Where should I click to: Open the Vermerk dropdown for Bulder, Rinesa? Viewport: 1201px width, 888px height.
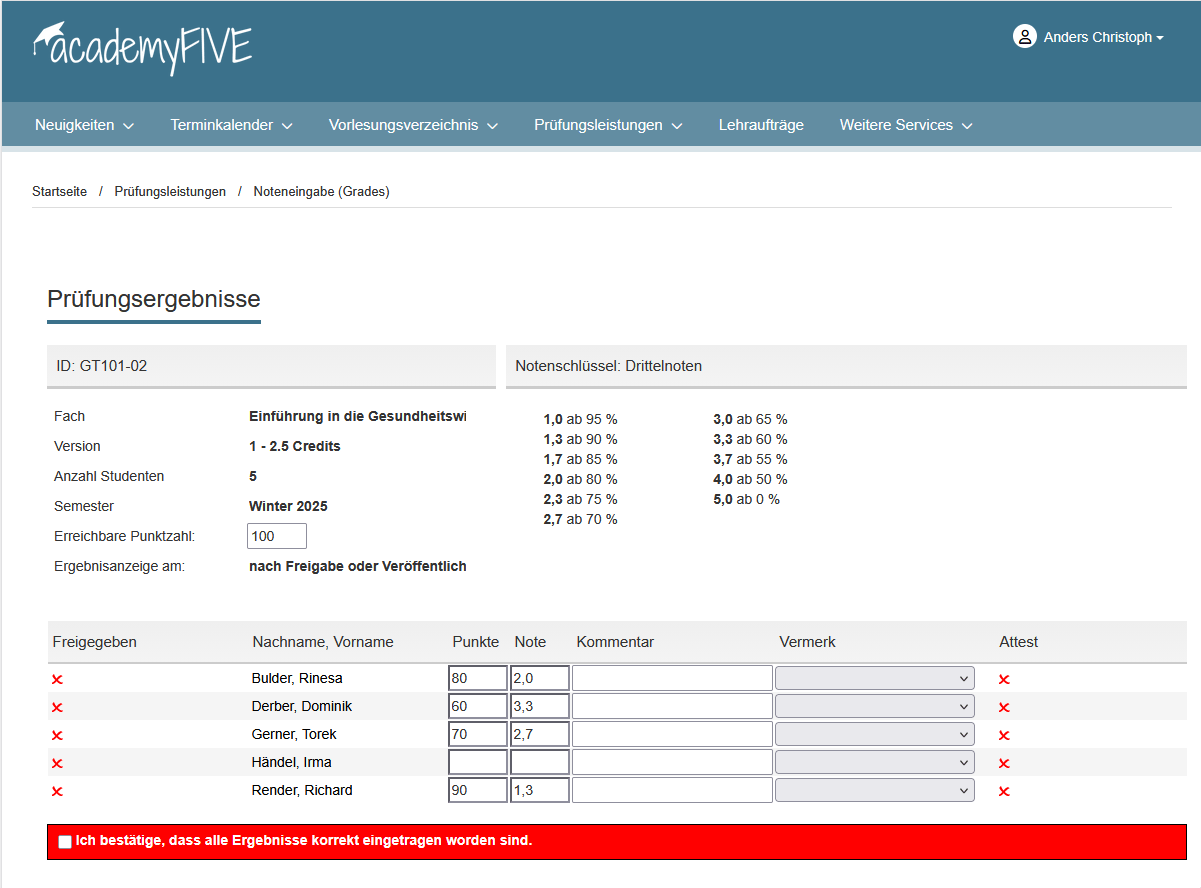click(875, 678)
